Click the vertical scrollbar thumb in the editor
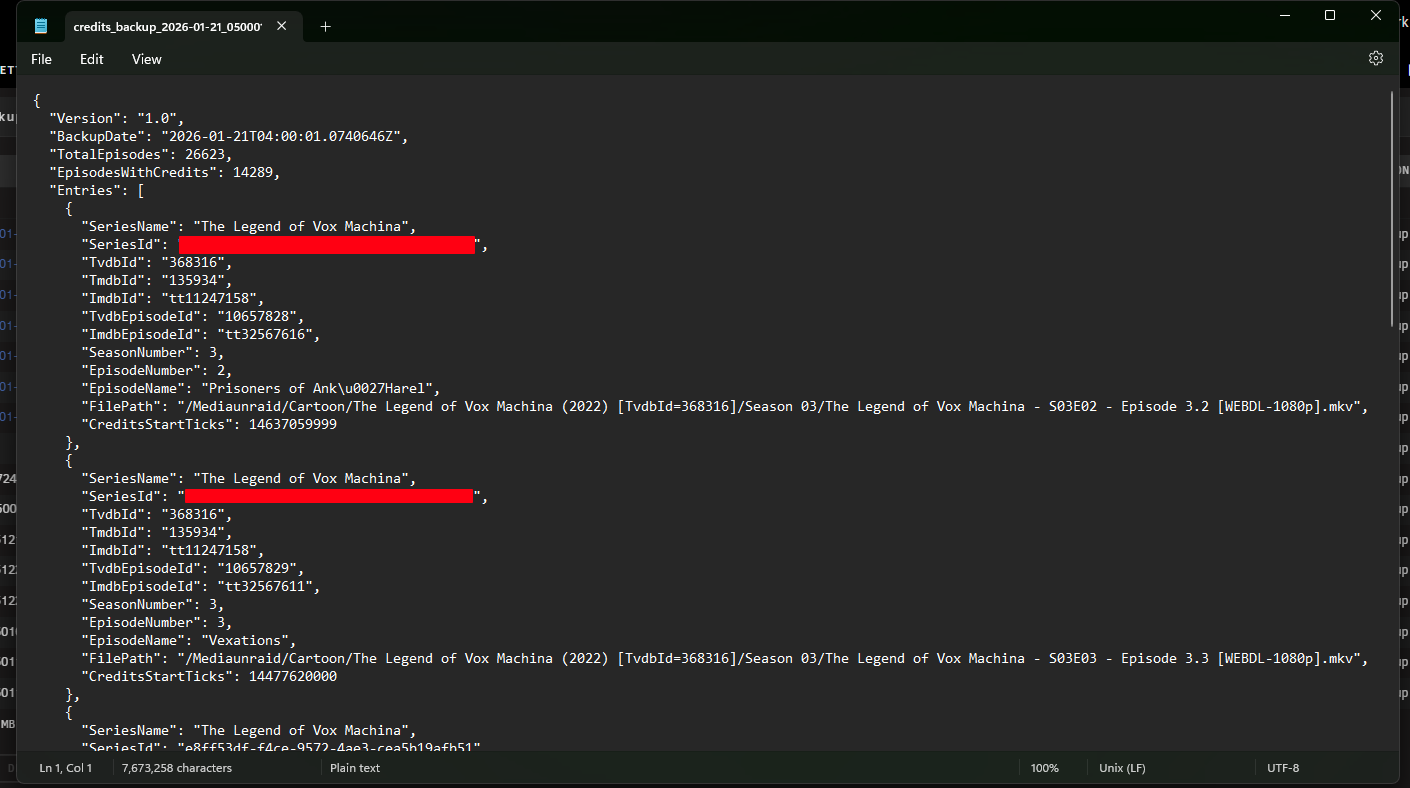 [x=1391, y=208]
